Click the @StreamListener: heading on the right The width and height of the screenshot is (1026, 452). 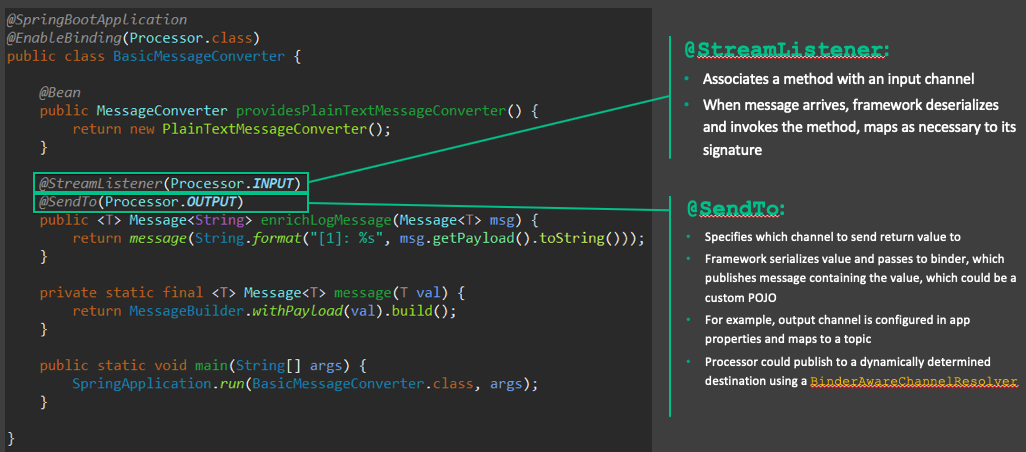point(787,50)
